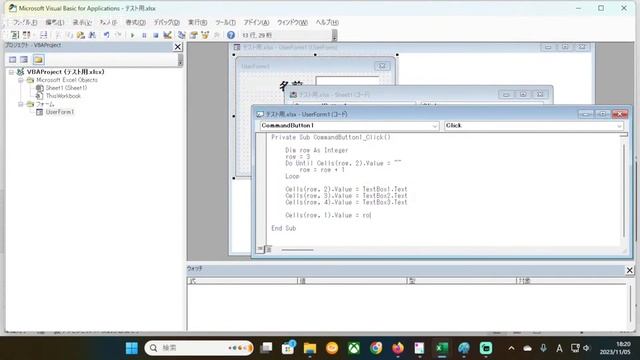The height and width of the screenshot is (360, 640).
Task: Open the デバッグ(D) menu
Action: tap(166, 22)
